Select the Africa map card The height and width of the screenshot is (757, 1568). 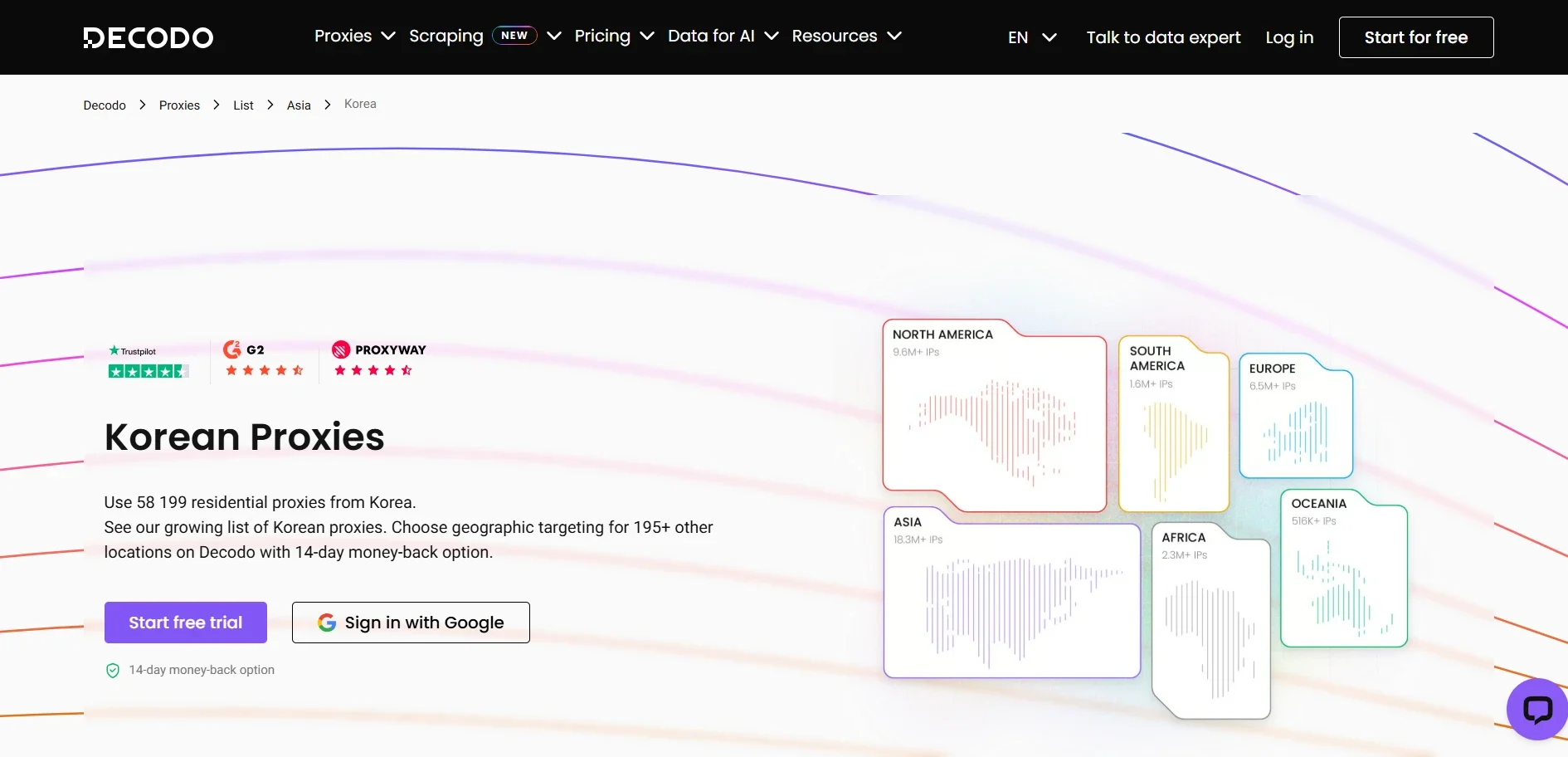click(x=1211, y=620)
